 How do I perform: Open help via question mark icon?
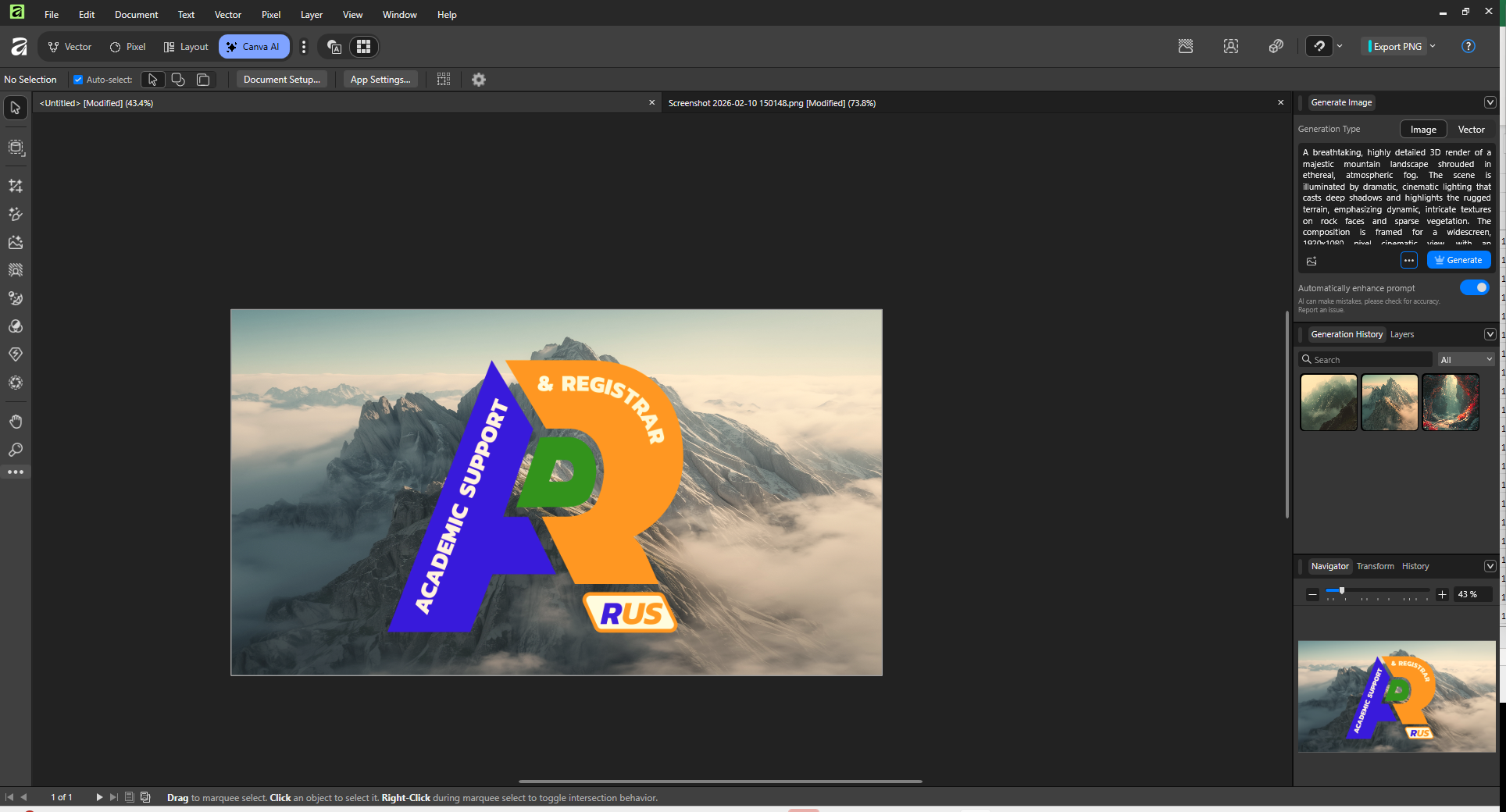(x=1469, y=47)
